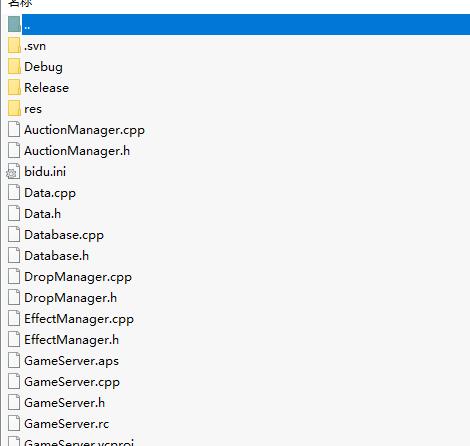
Task: Select the parent directory ".." entry
Action: click(246, 24)
